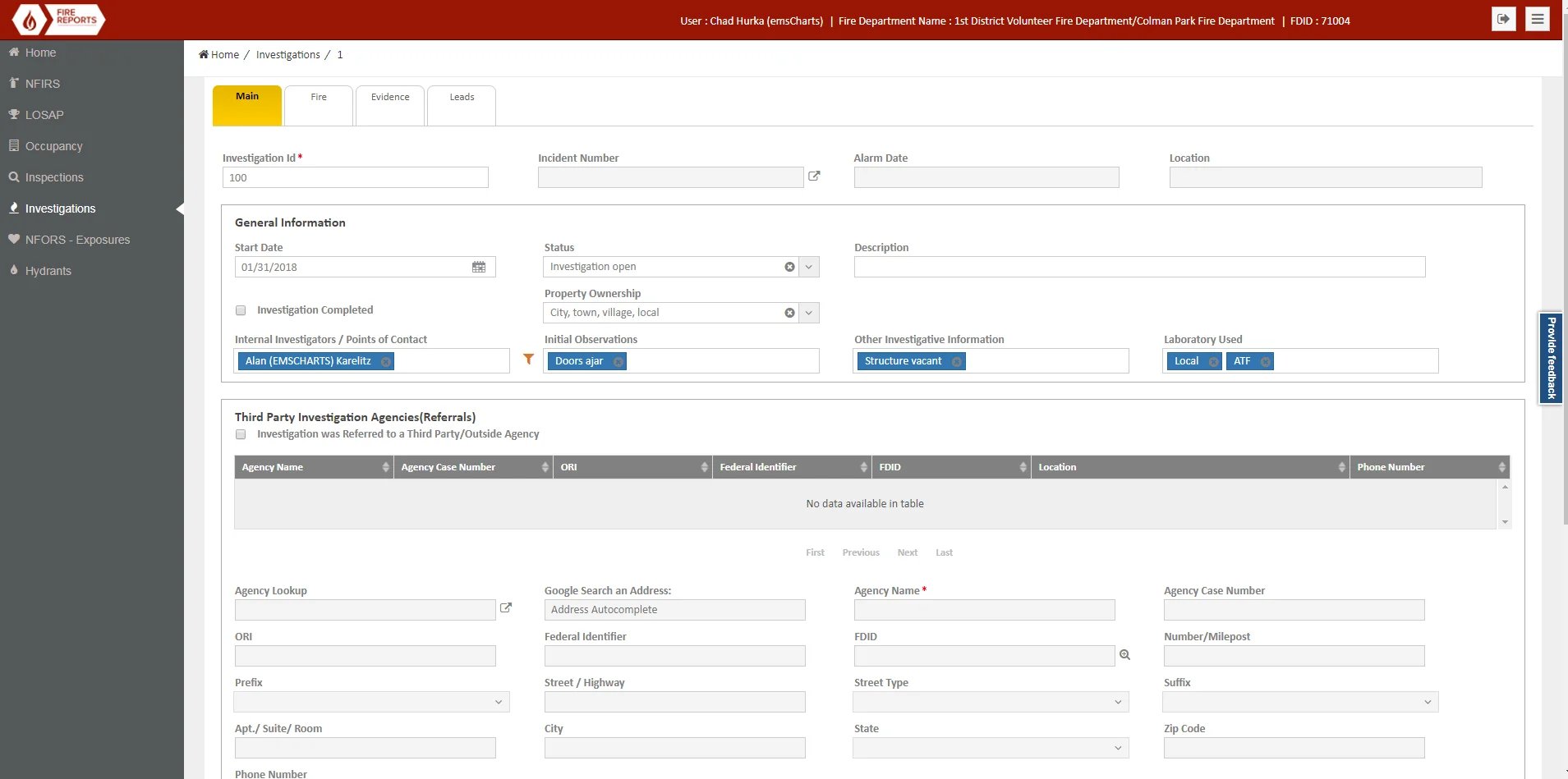Open Occupancy in sidebar
Image resolution: width=1568 pixels, height=779 pixels.
(x=53, y=146)
